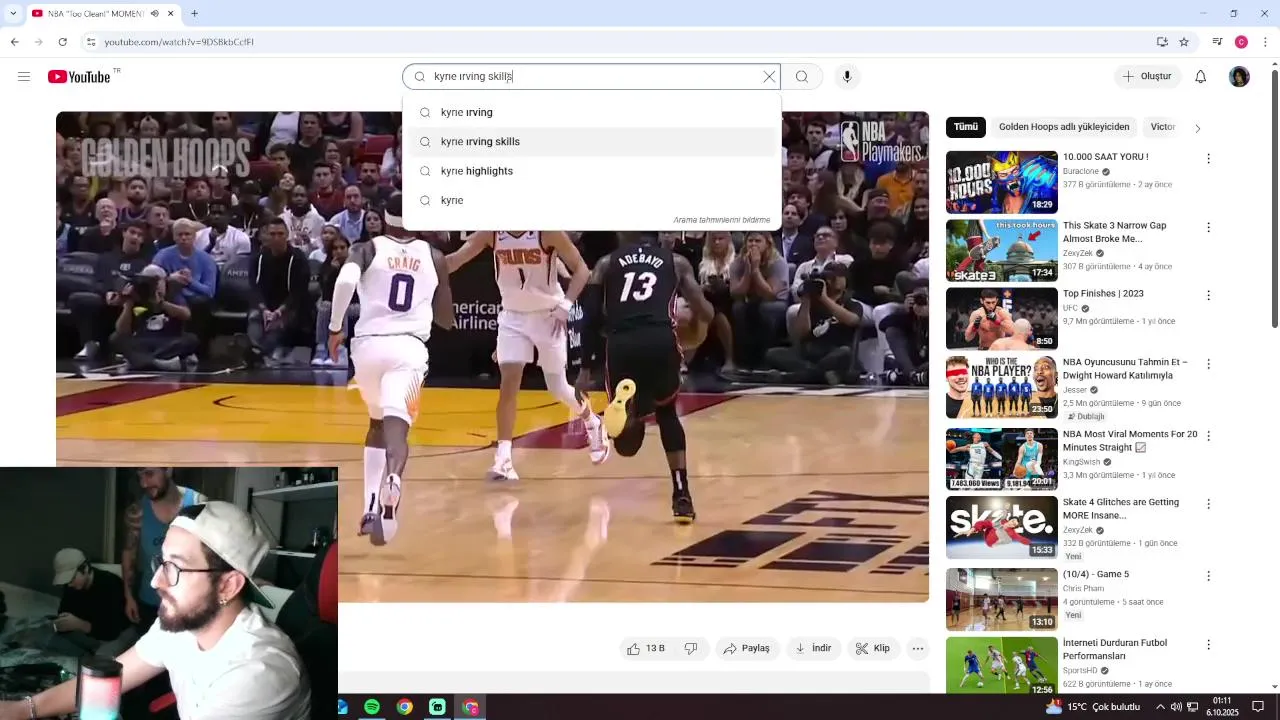Viewport: 1280px width, 720px height.
Task: Open the notifications bell
Action: pos(1201,77)
